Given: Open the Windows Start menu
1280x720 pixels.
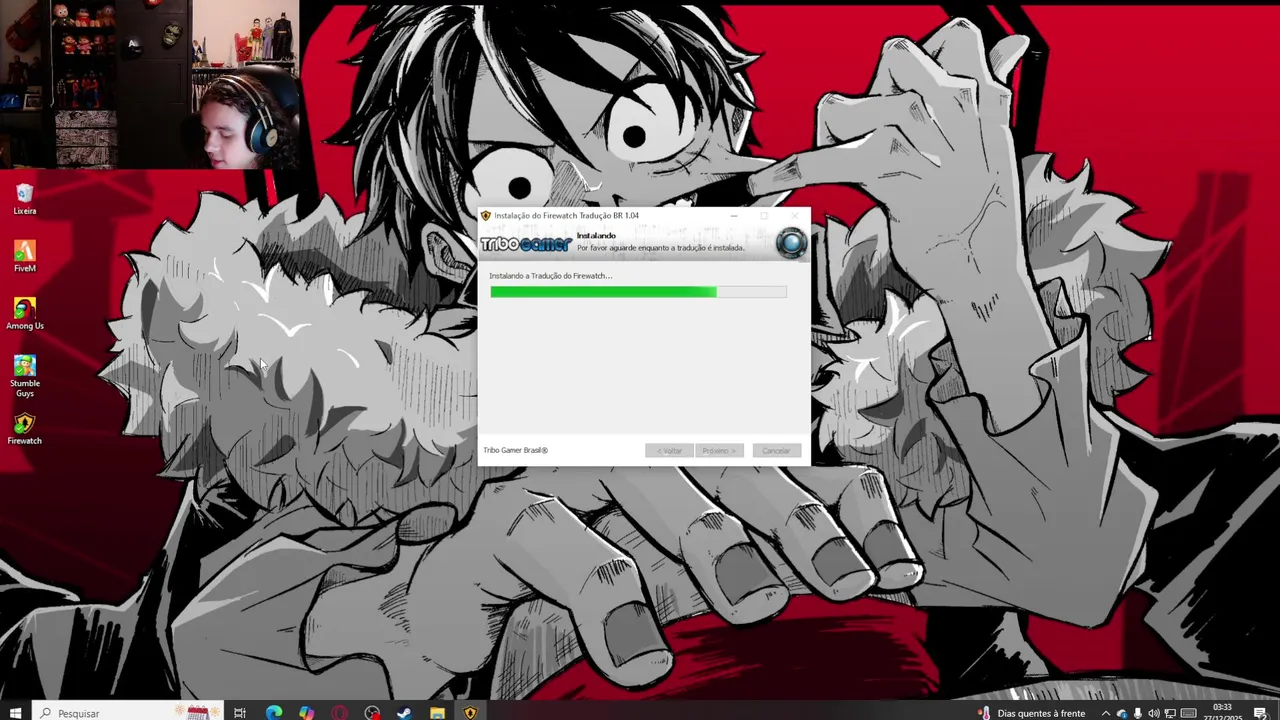Looking at the screenshot, I should pyautogui.click(x=15, y=713).
